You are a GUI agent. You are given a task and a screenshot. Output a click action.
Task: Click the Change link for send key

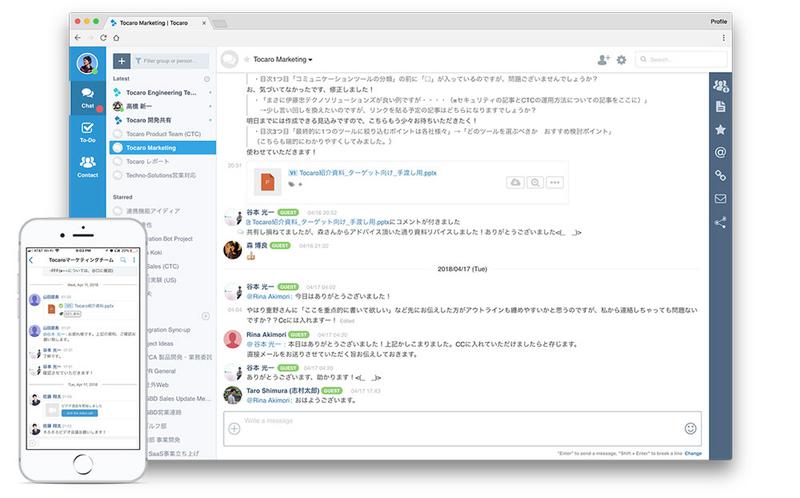(693, 454)
